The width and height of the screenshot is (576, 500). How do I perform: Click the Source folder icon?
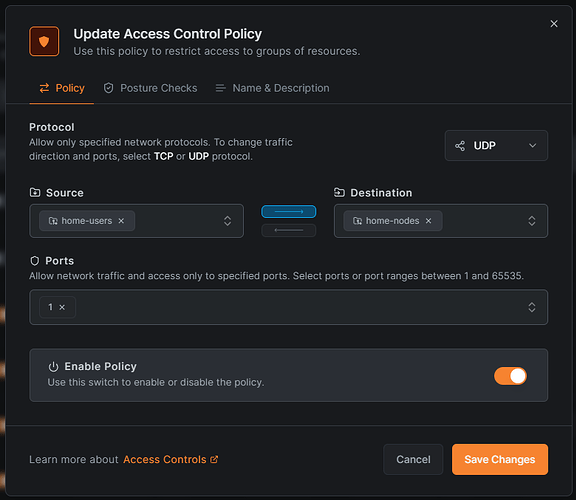tap(35, 193)
